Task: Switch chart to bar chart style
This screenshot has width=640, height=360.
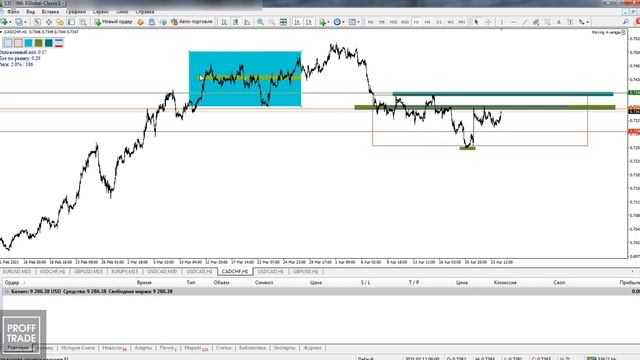Action: click(x=224, y=22)
